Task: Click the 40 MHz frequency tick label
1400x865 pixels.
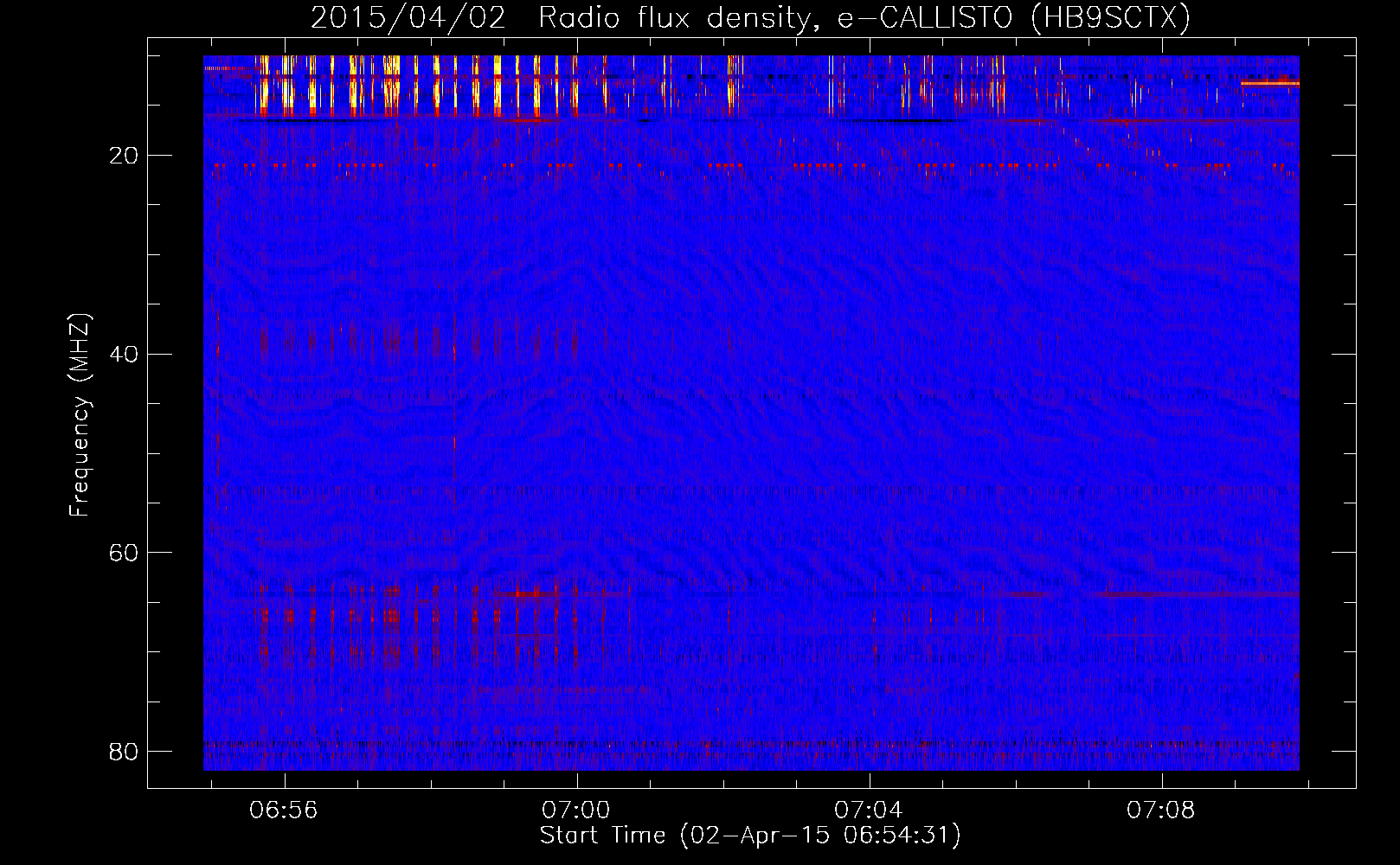Action: point(124,354)
